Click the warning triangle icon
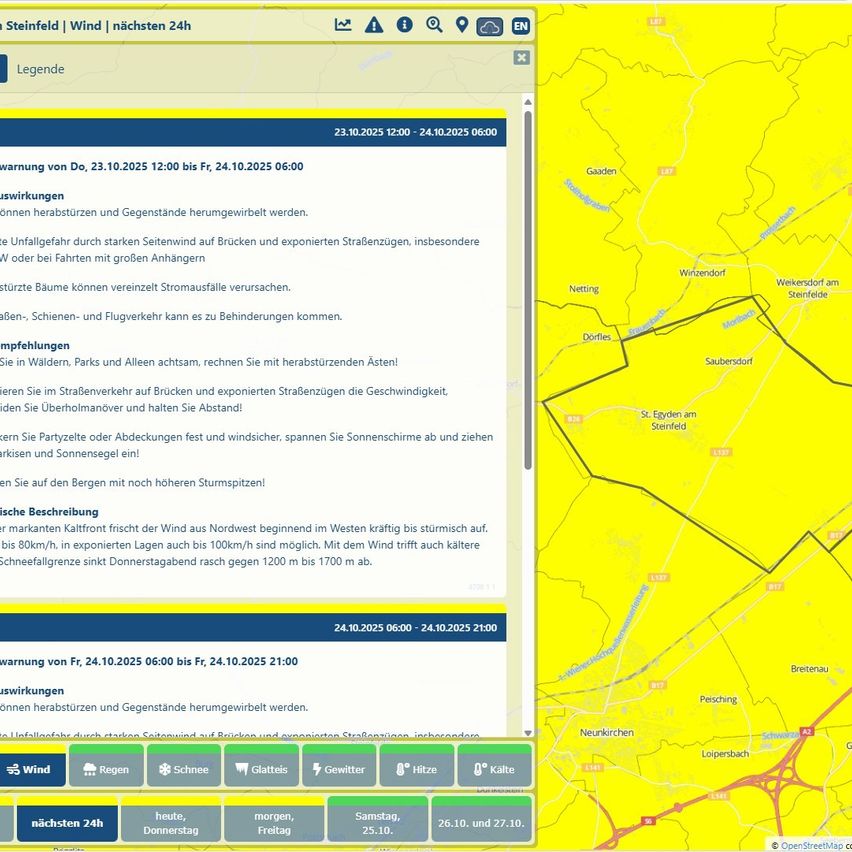The width and height of the screenshot is (852, 852). tap(374, 25)
